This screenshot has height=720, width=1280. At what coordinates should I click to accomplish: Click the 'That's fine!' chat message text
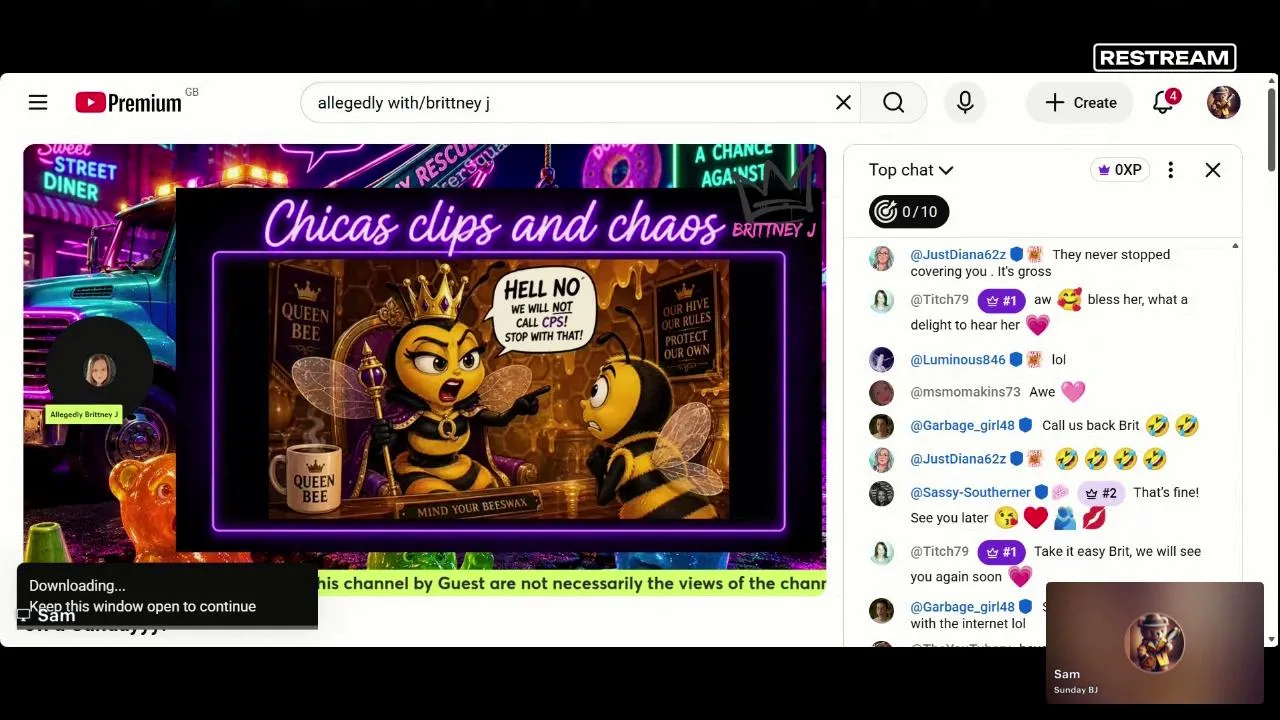point(1166,492)
